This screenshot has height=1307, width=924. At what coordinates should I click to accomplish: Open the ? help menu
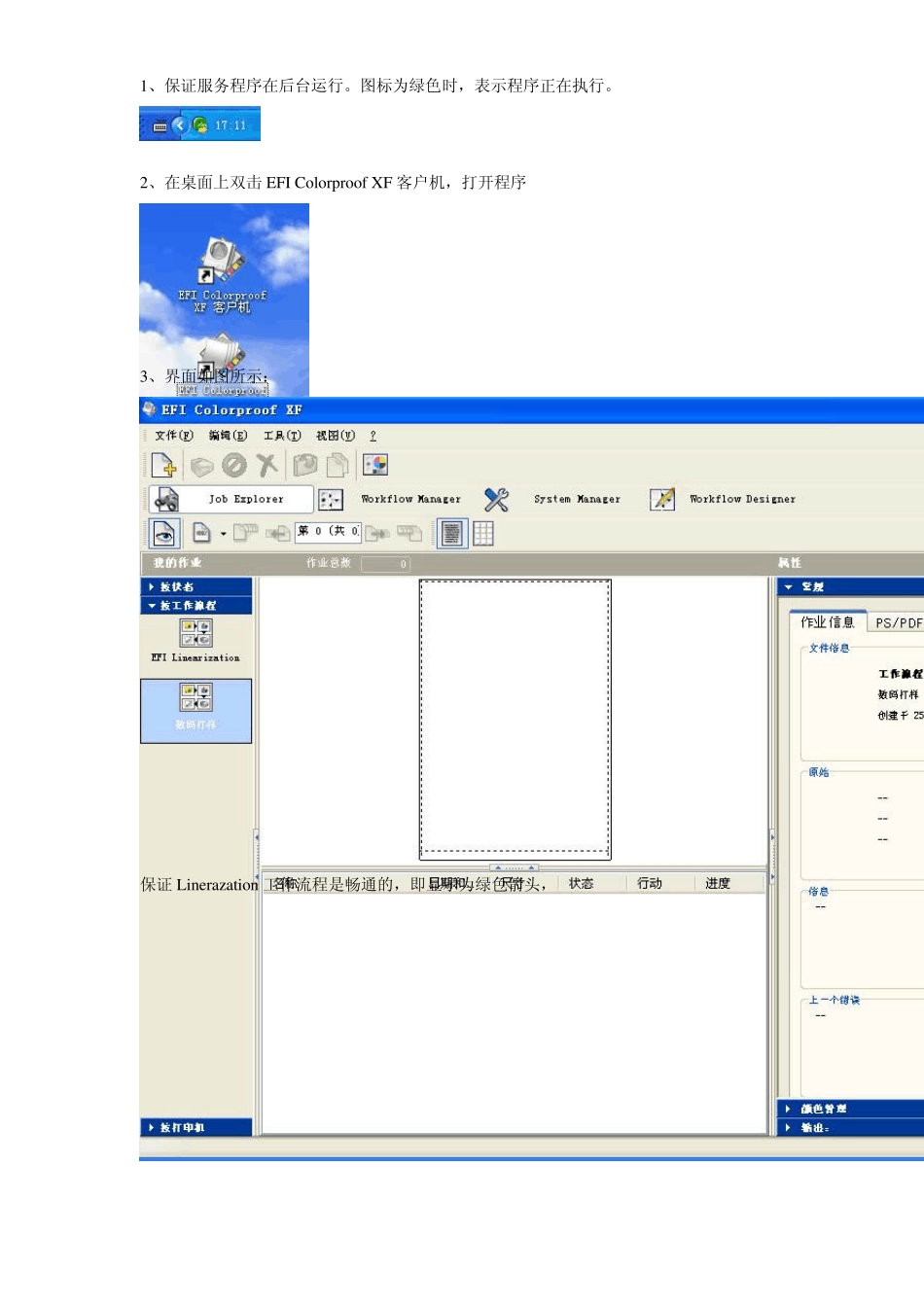tap(373, 436)
